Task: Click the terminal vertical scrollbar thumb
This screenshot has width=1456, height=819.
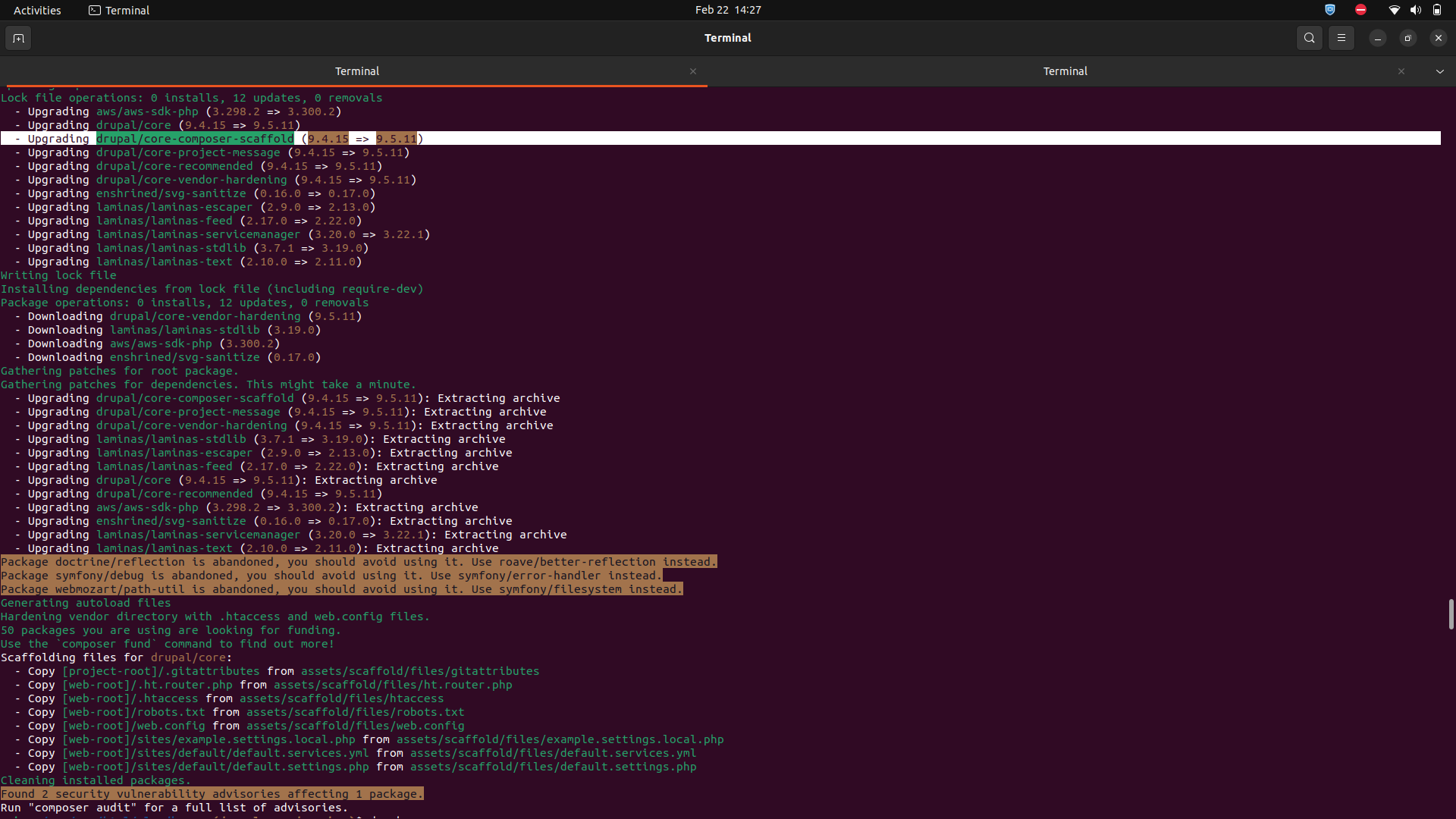Action: point(1451,613)
